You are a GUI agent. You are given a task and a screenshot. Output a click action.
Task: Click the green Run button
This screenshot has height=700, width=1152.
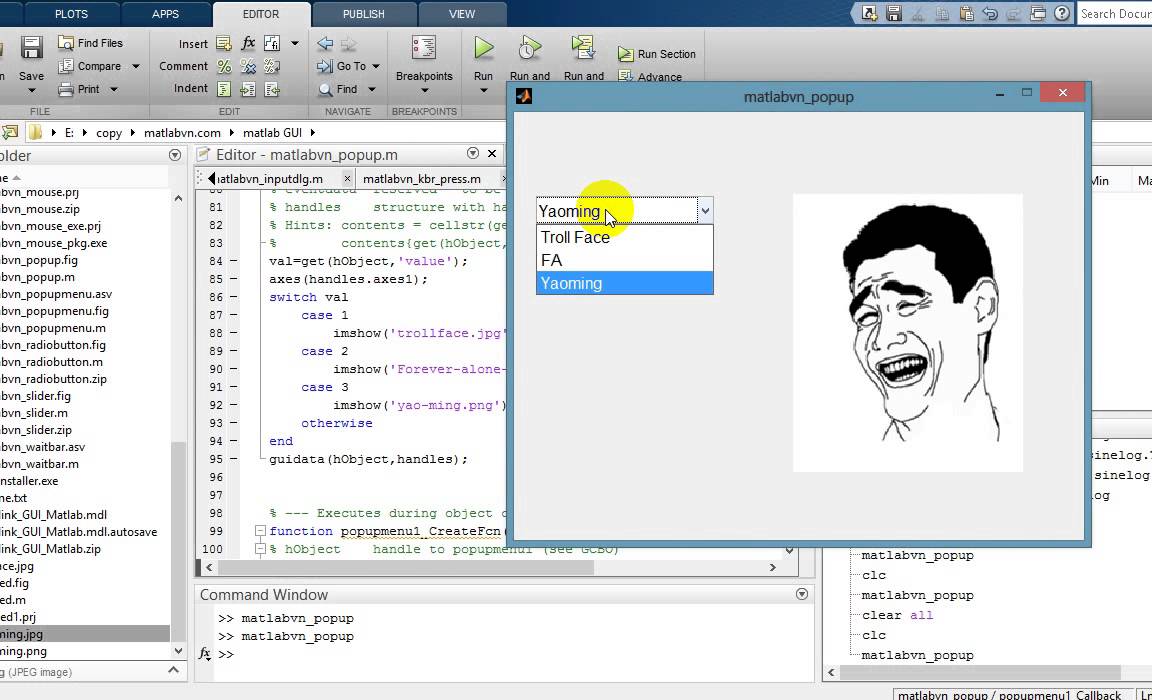pyautogui.click(x=483, y=48)
